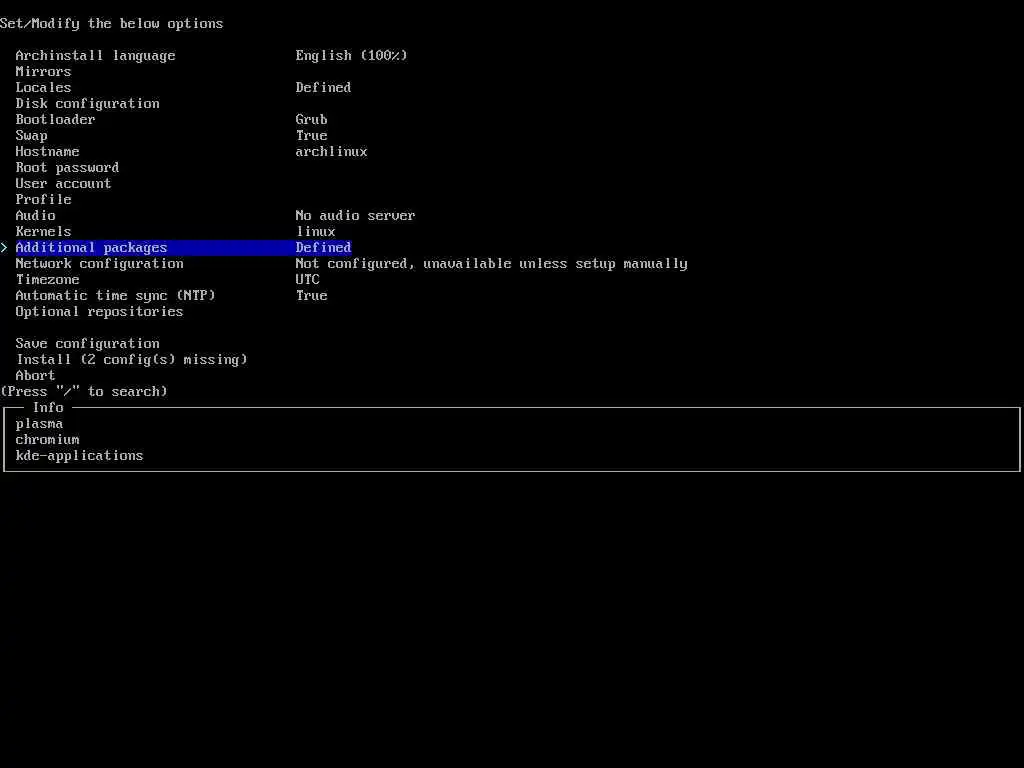The image size is (1024, 768).
Task: Click the Info panel title
Action: (x=48, y=408)
